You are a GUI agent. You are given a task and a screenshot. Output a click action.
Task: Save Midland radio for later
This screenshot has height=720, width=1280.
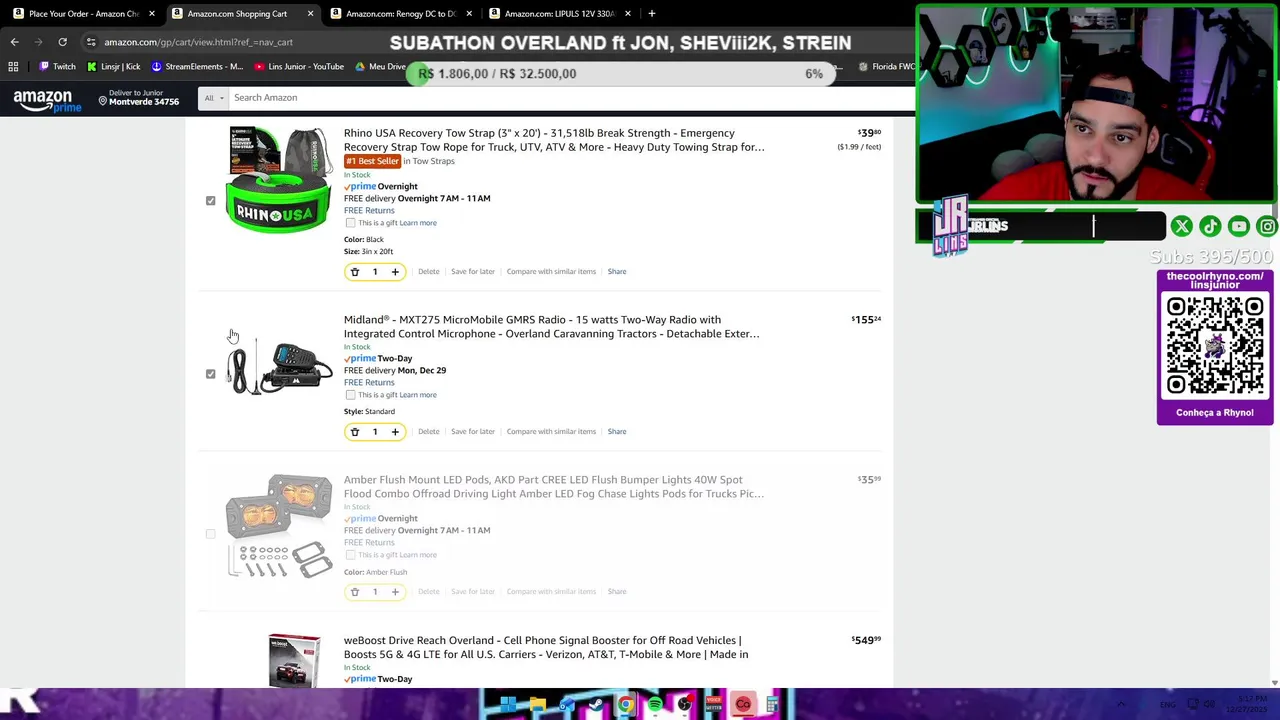pos(472,432)
